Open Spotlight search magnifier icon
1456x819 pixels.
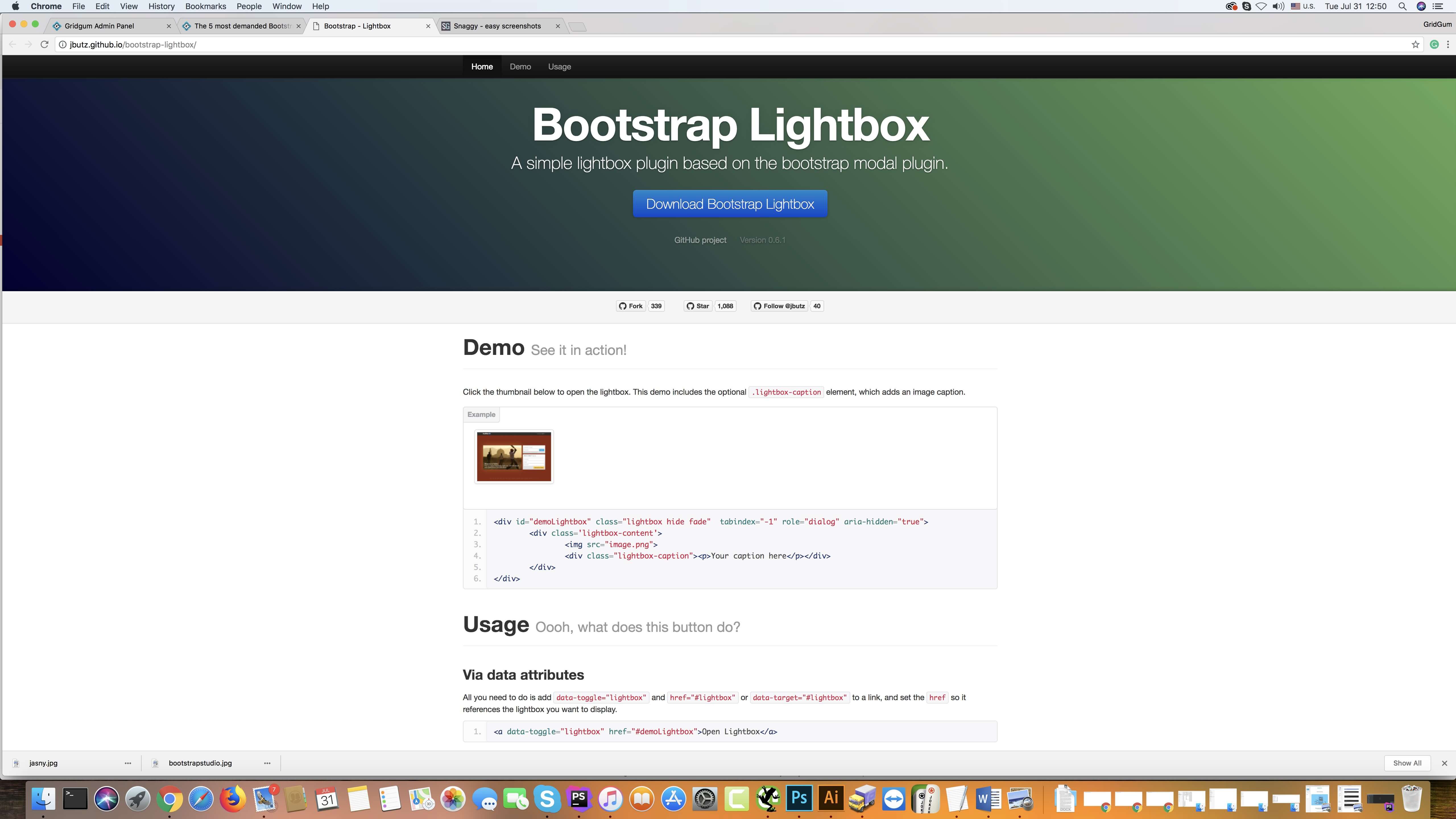[x=1402, y=6]
